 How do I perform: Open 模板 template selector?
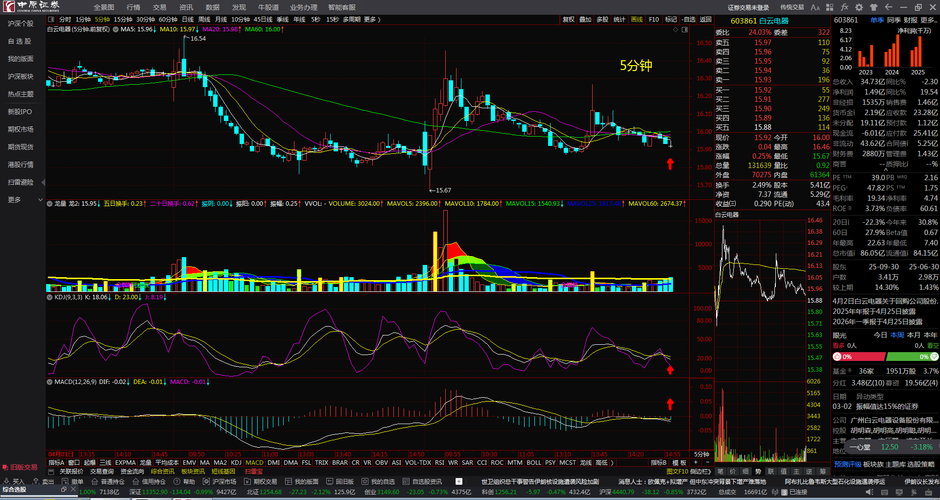[679, 463]
